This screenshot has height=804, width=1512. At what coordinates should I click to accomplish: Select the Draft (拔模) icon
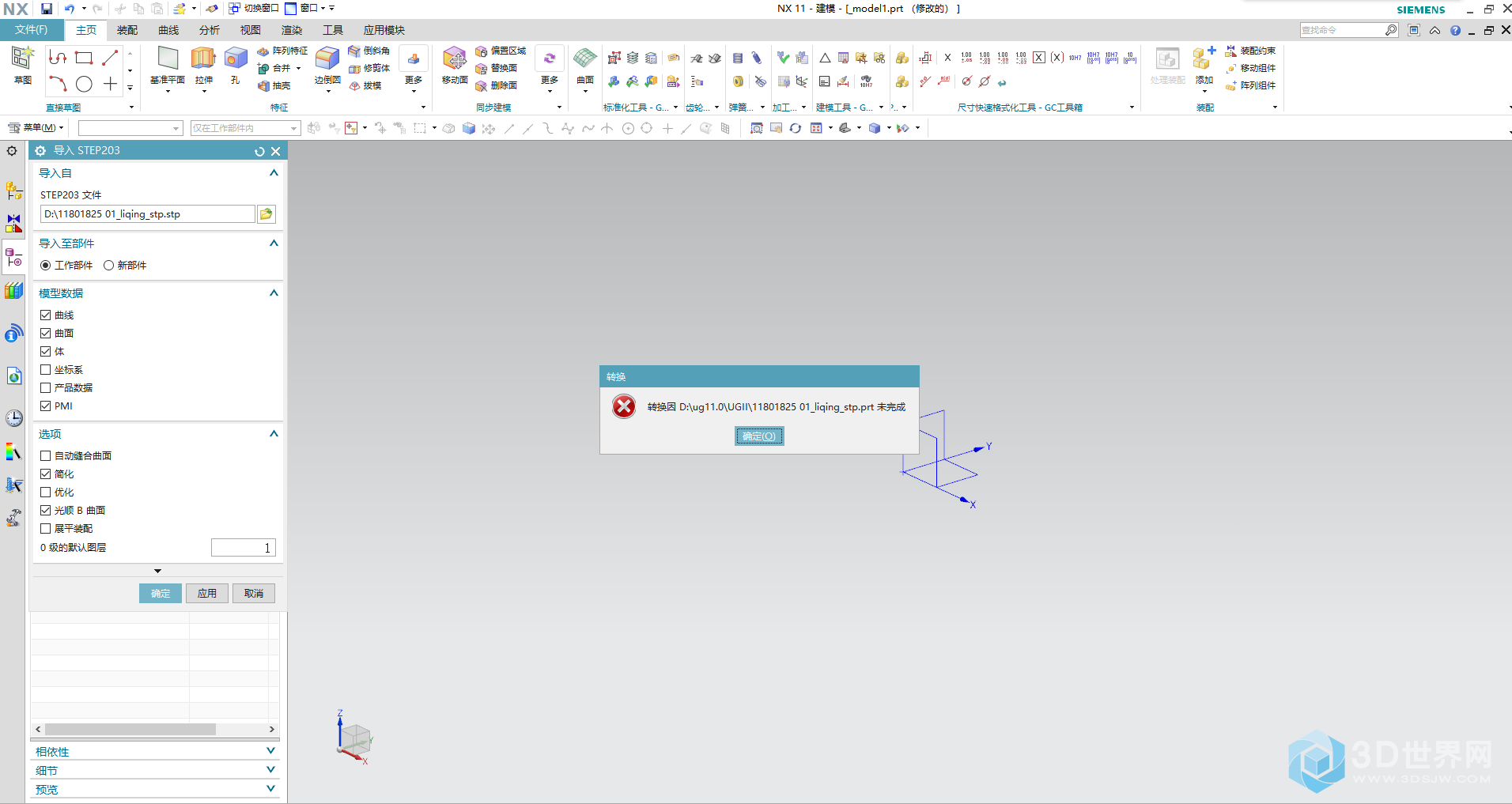coord(354,86)
